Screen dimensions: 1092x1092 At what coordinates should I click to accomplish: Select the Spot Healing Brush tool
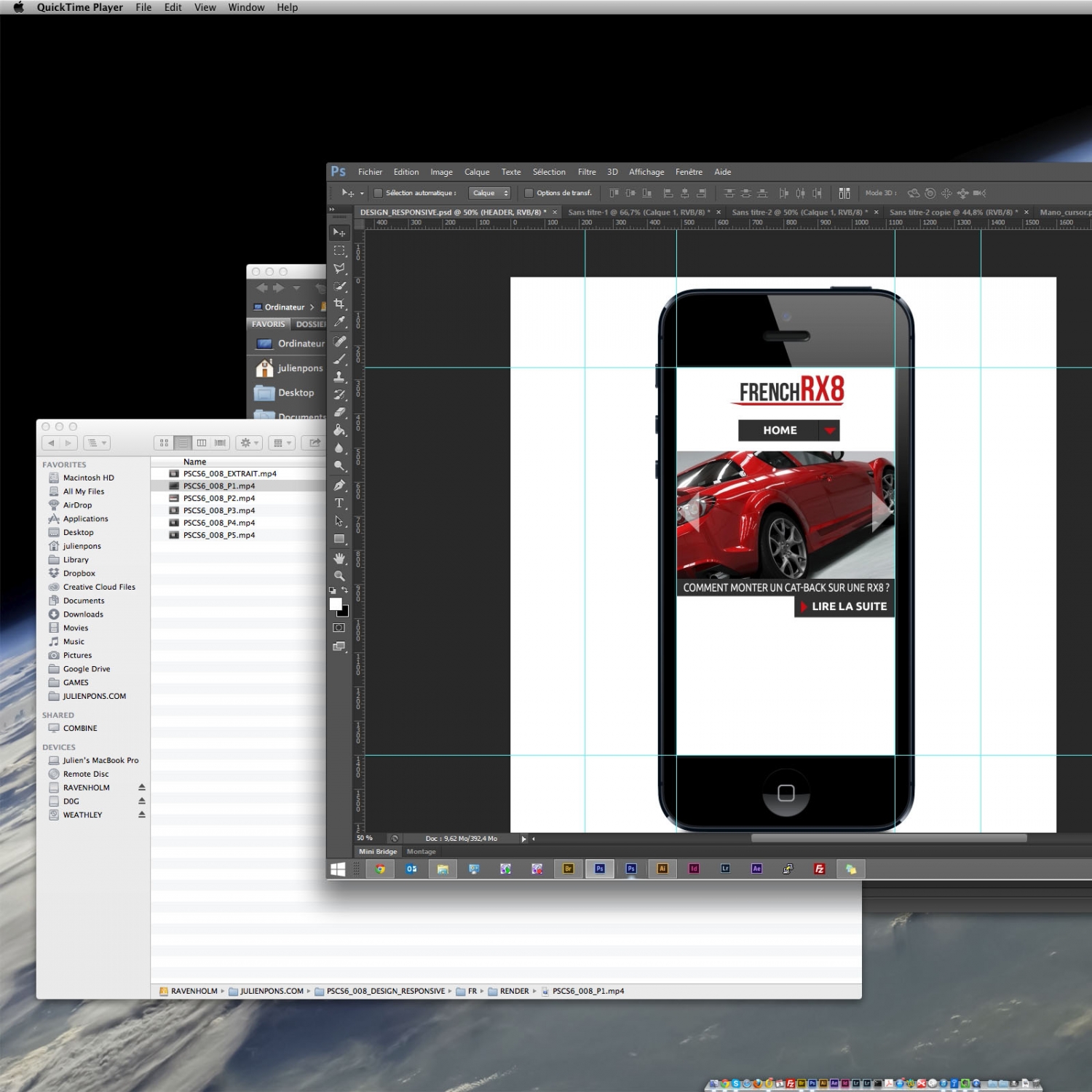click(x=339, y=341)
